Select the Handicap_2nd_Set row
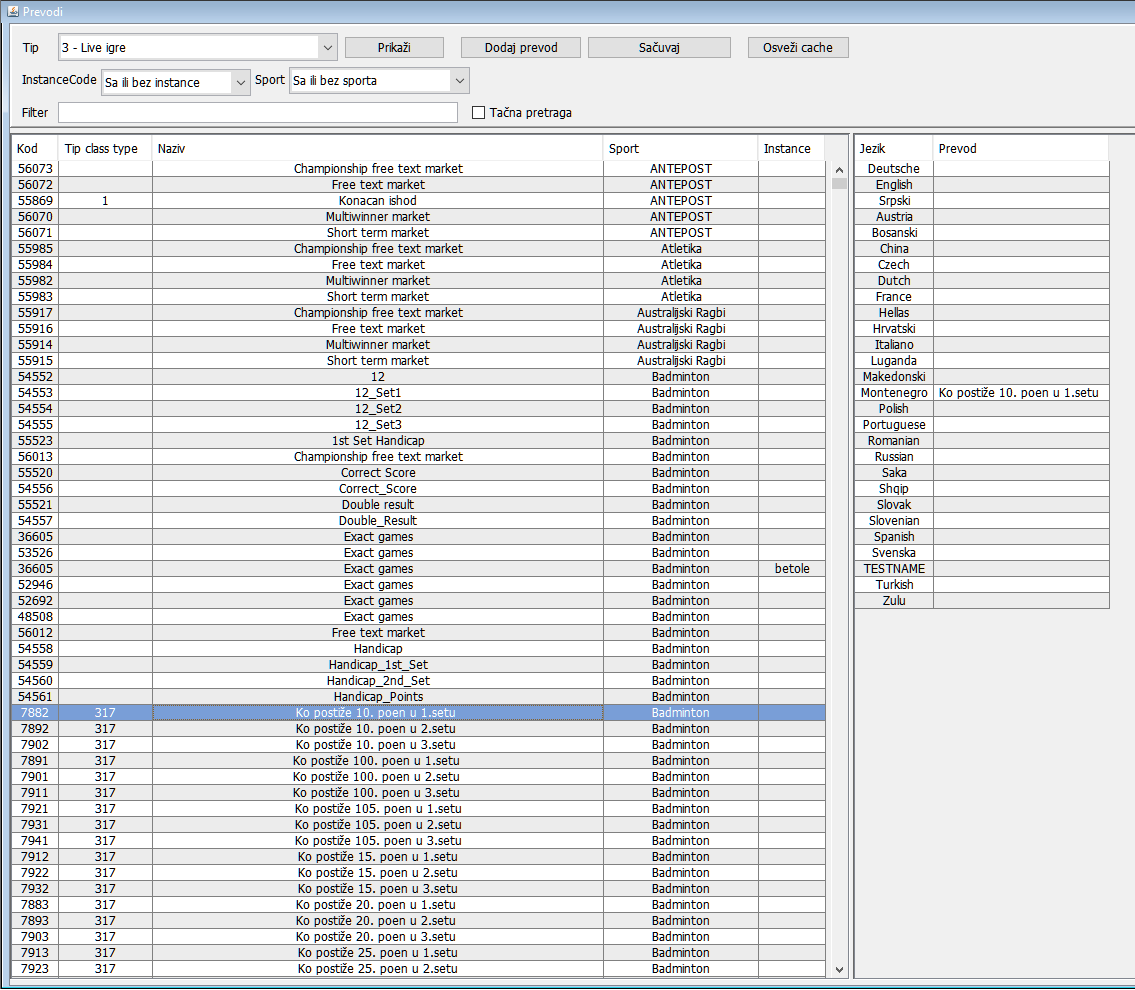1135x990 pixels. 418,680
